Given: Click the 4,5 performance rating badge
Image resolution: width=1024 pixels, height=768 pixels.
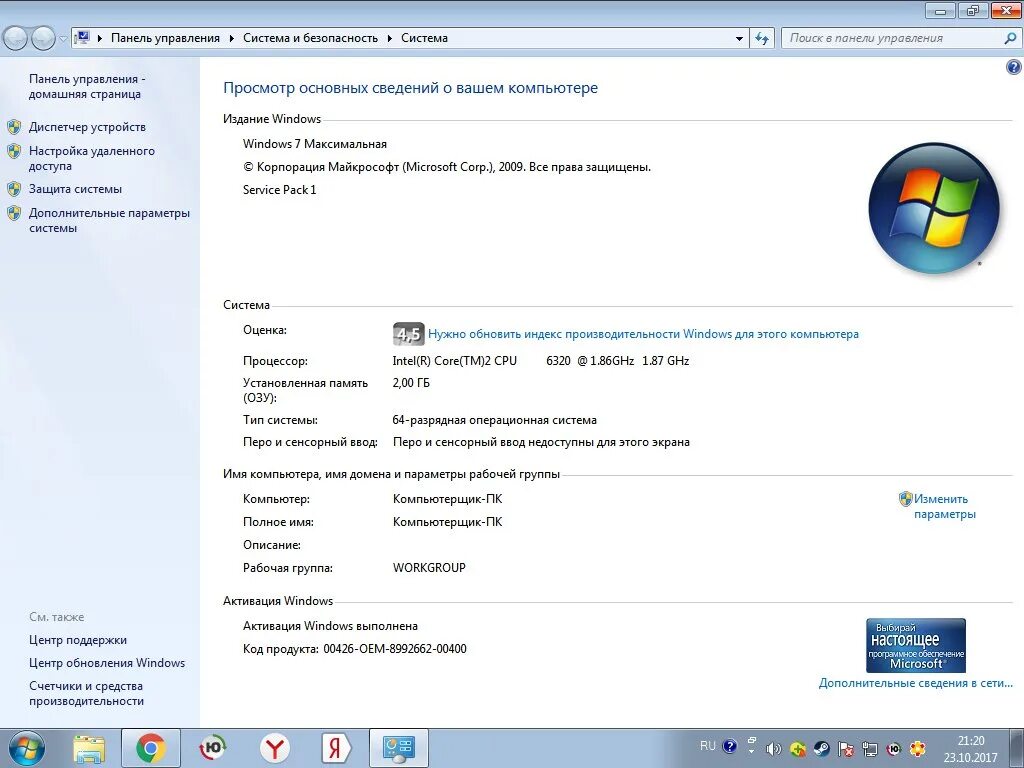Looking at the screenshot, I should pos(408,334).
